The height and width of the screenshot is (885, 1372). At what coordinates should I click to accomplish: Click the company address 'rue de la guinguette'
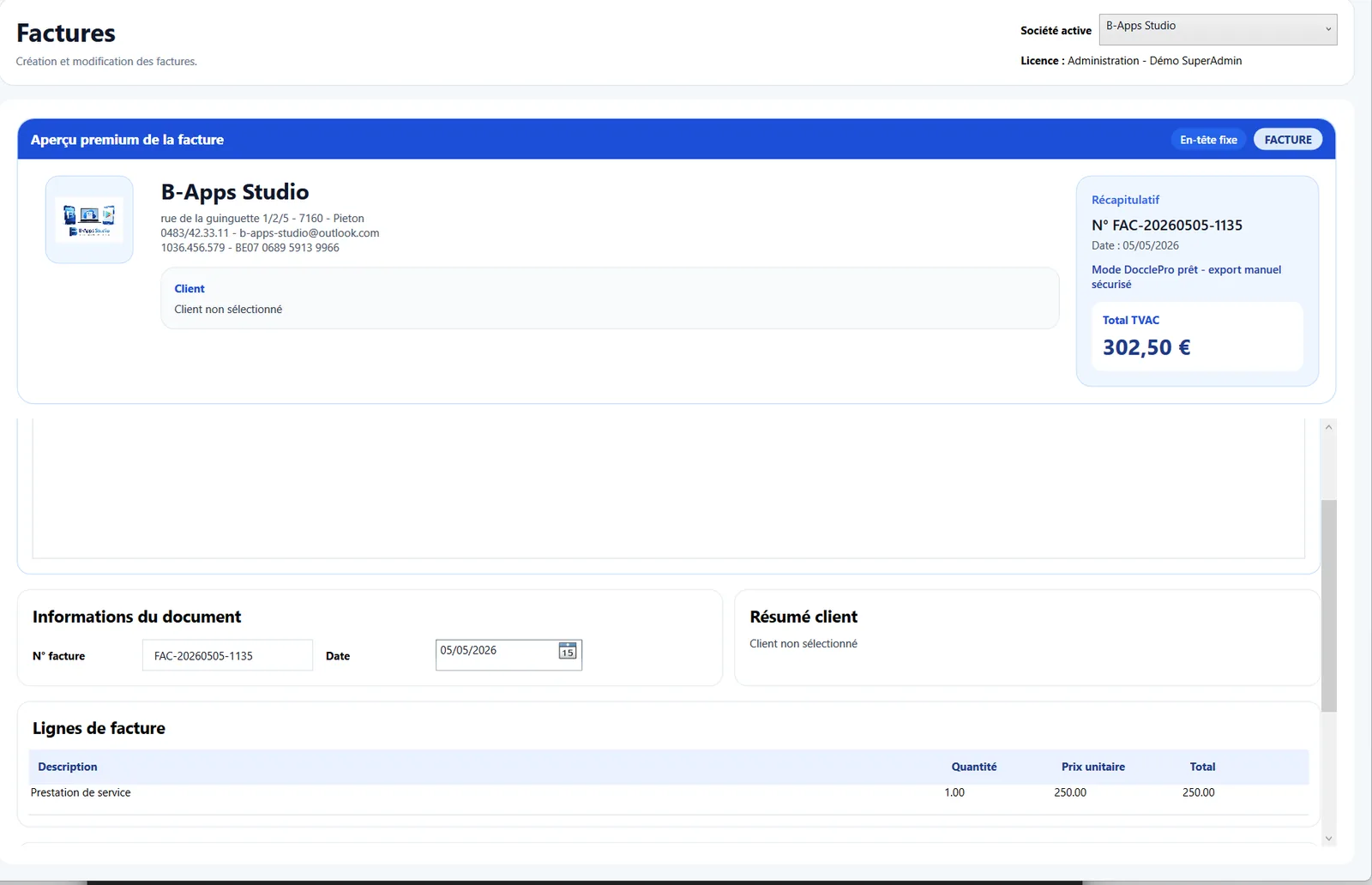262,219
